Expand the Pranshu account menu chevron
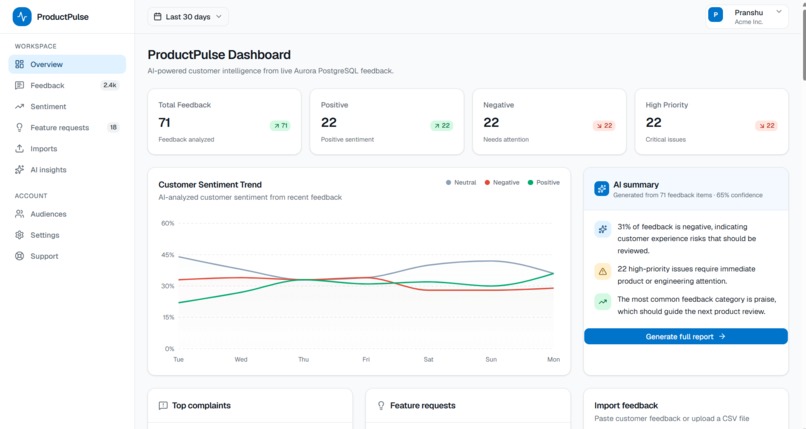The image size is (806, 429). pyautogui.click(x=779, y=11)
